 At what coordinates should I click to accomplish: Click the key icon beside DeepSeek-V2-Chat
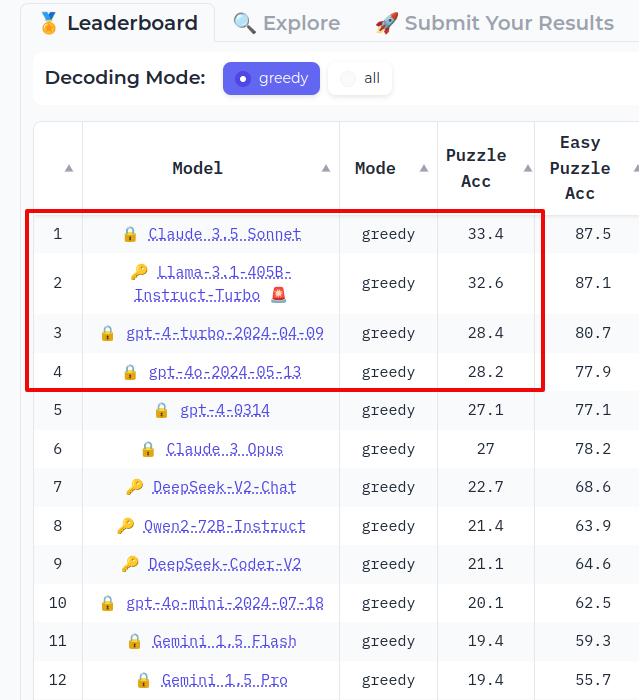(x=134, y=487)
